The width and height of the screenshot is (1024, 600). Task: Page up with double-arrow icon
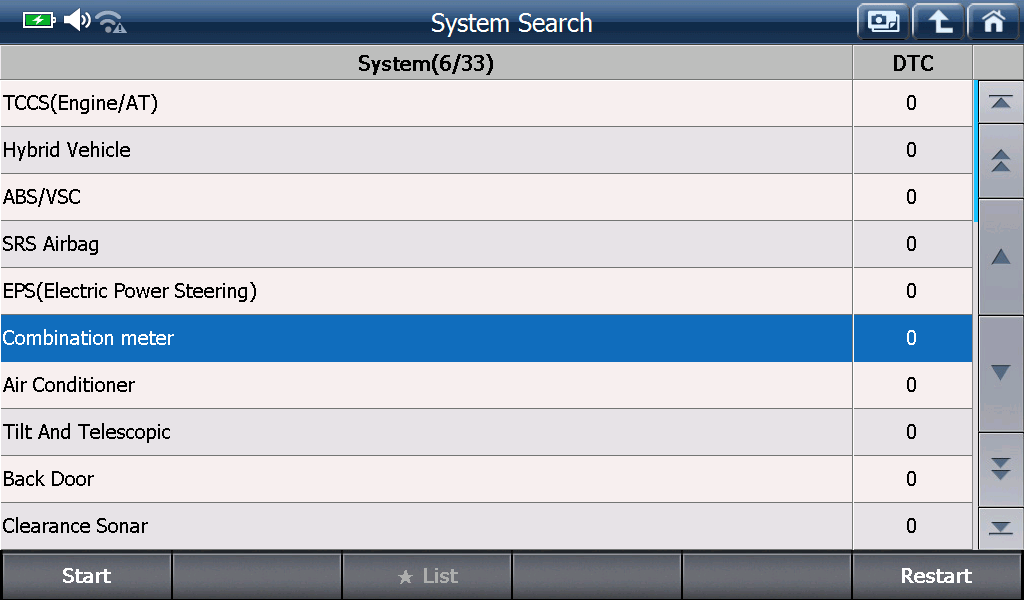click(x=1000, y=160)
